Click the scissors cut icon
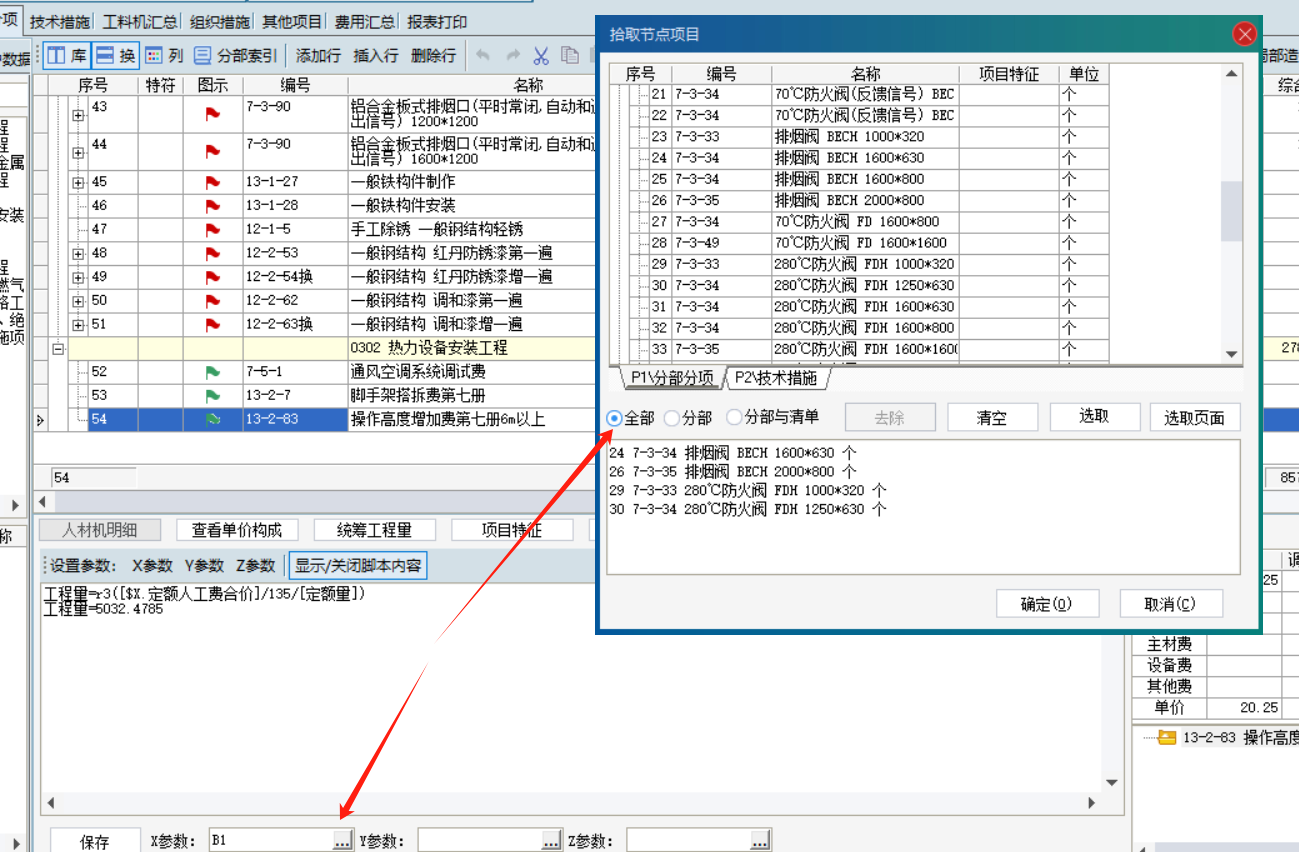Viewport: 1299px width, 852px height. pos(541,56)
